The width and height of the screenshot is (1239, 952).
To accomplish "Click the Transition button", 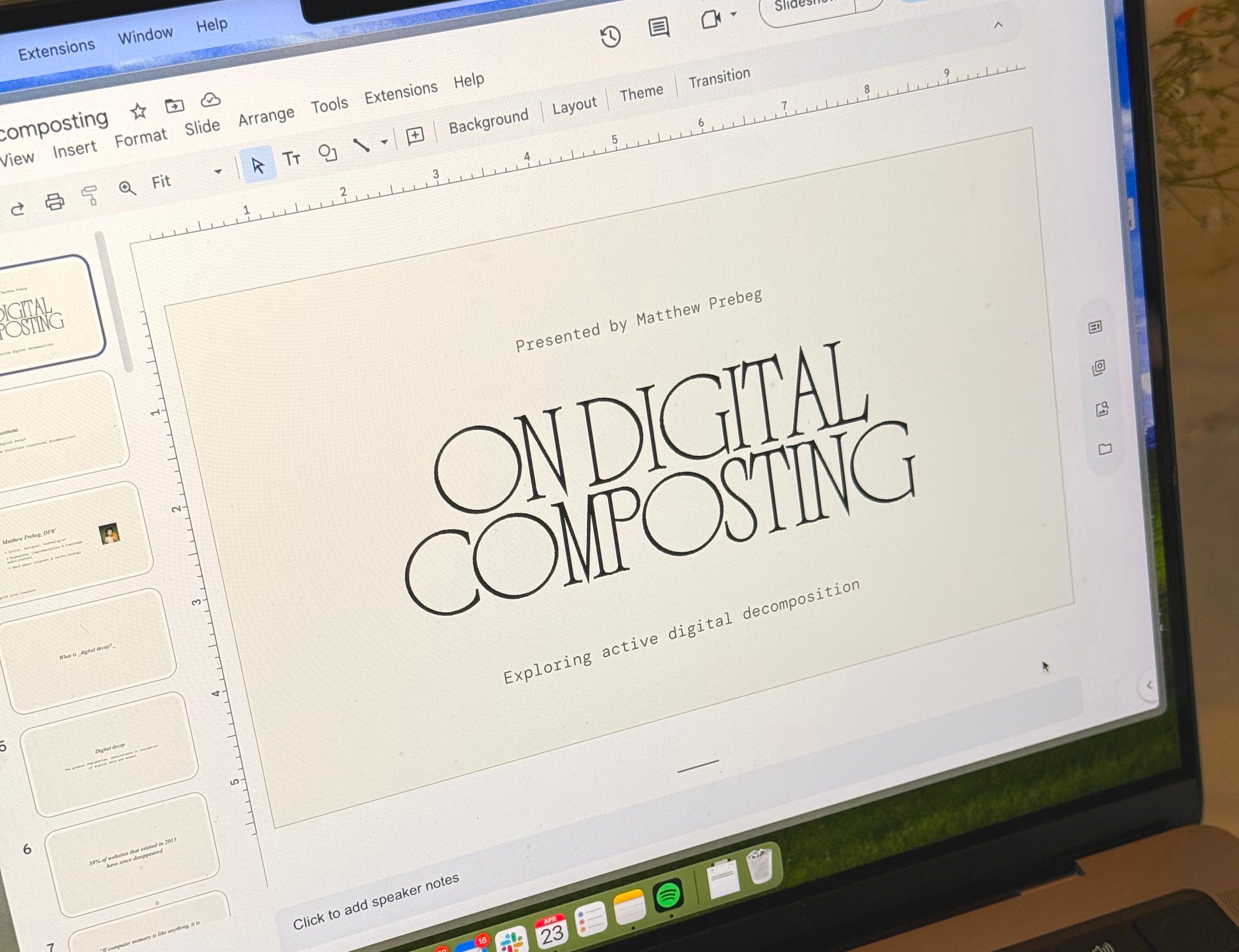I will click(719, 79).
